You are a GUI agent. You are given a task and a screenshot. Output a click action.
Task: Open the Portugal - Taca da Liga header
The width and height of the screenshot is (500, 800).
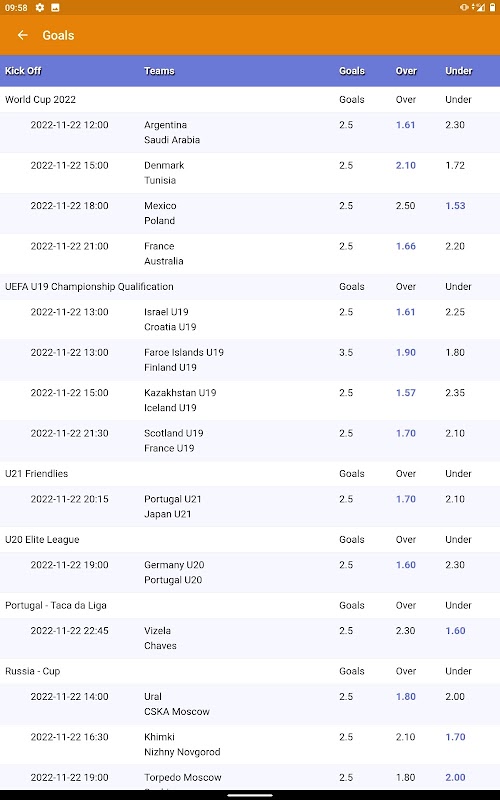click(250, 606)
